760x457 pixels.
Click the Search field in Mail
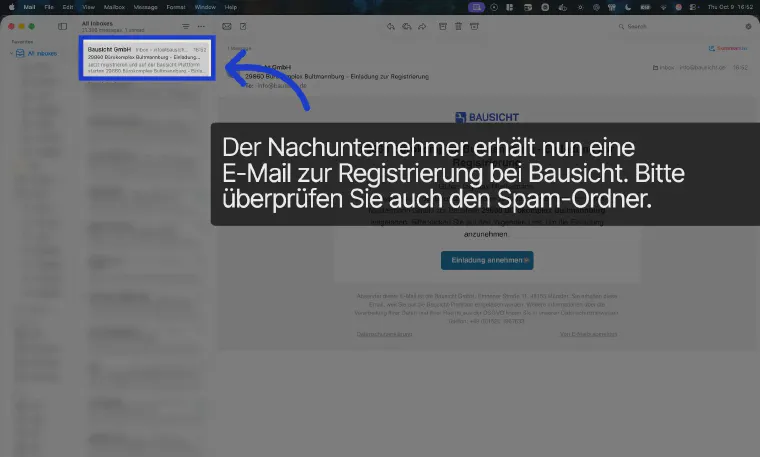(679, 27)
